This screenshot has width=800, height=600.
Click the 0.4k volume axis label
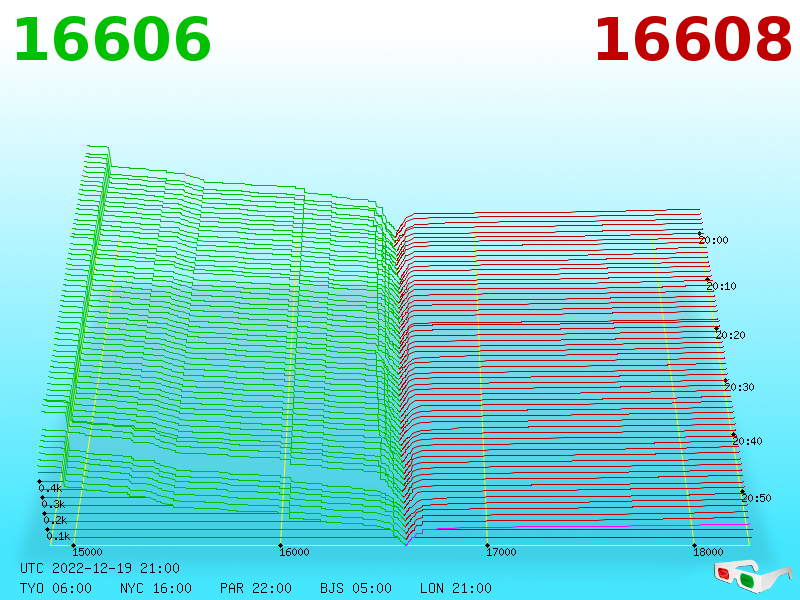tap(51, 488)
